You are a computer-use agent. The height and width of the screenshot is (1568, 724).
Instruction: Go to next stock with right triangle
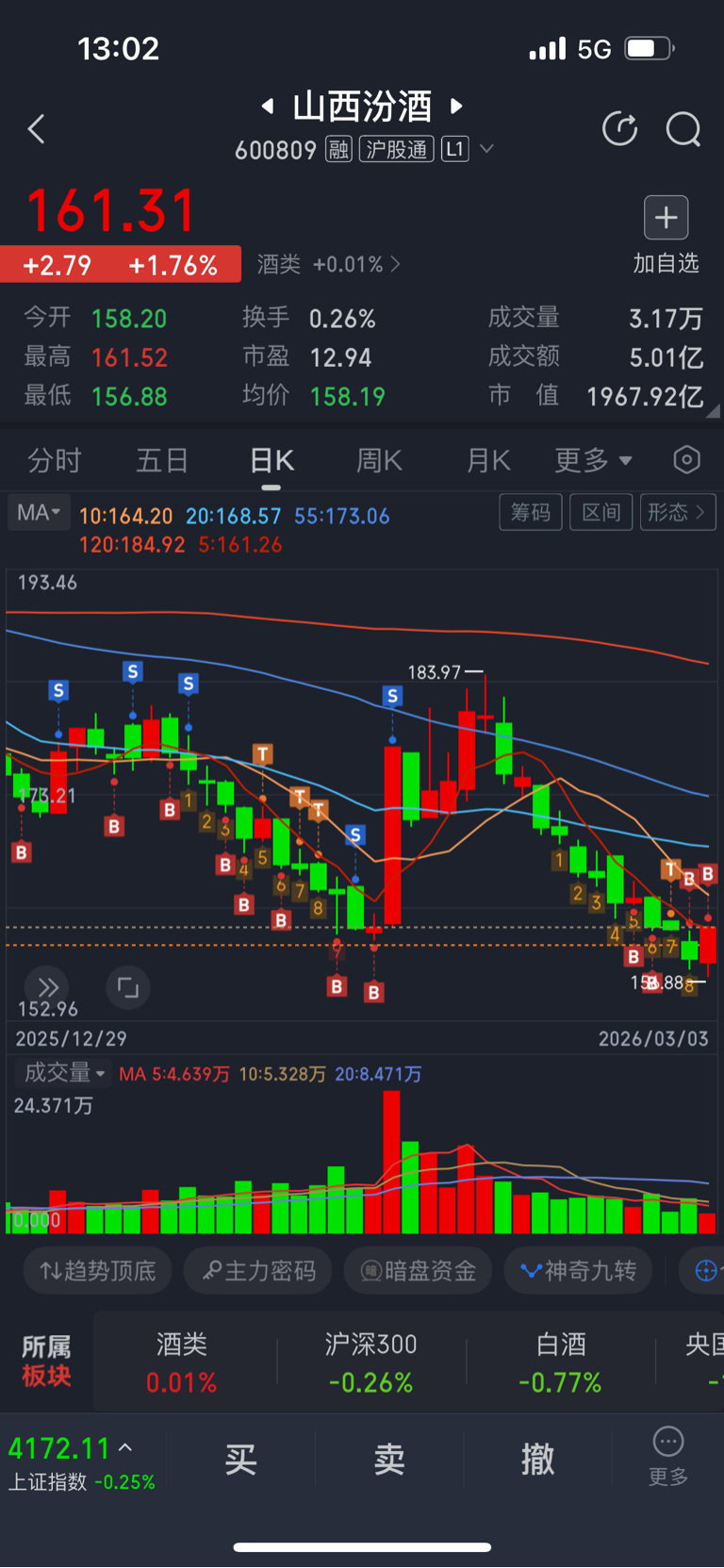click(457, 106)
